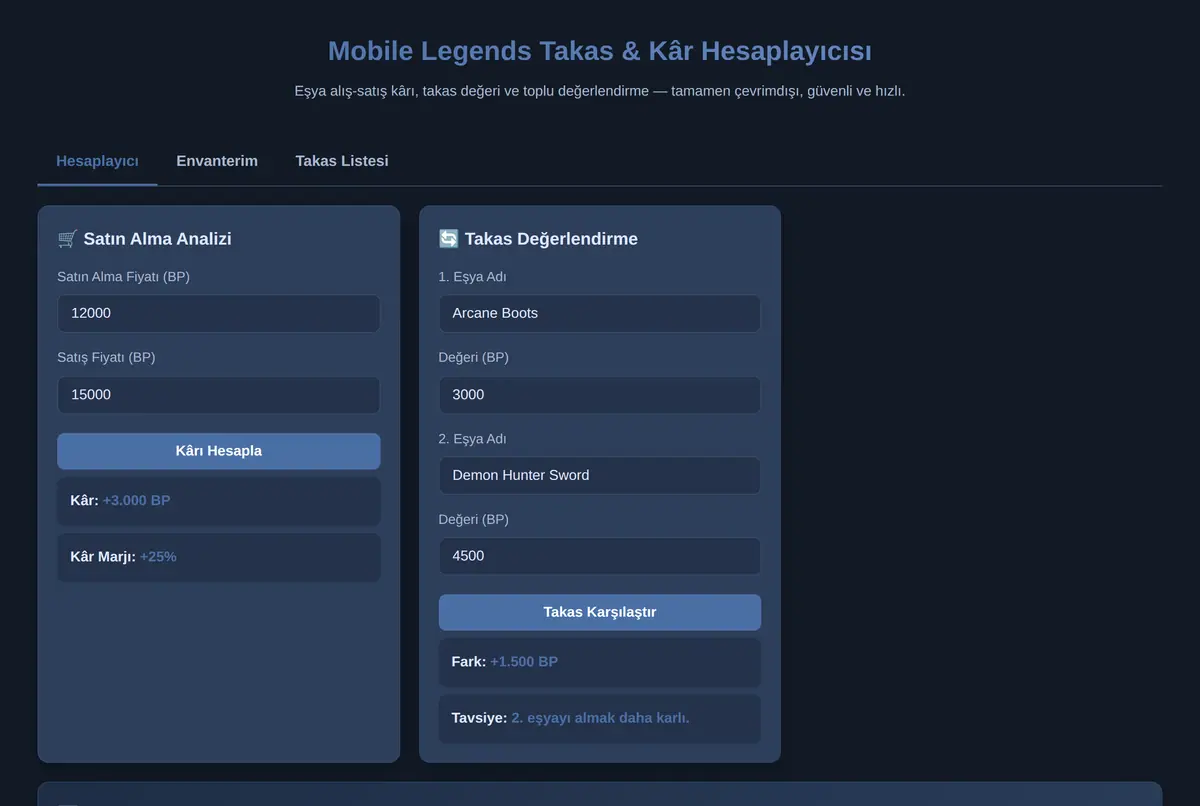Select the Kâr Marjı result +25%
1200x806 pixels.
pyautogui.click(x=158, y=556)
